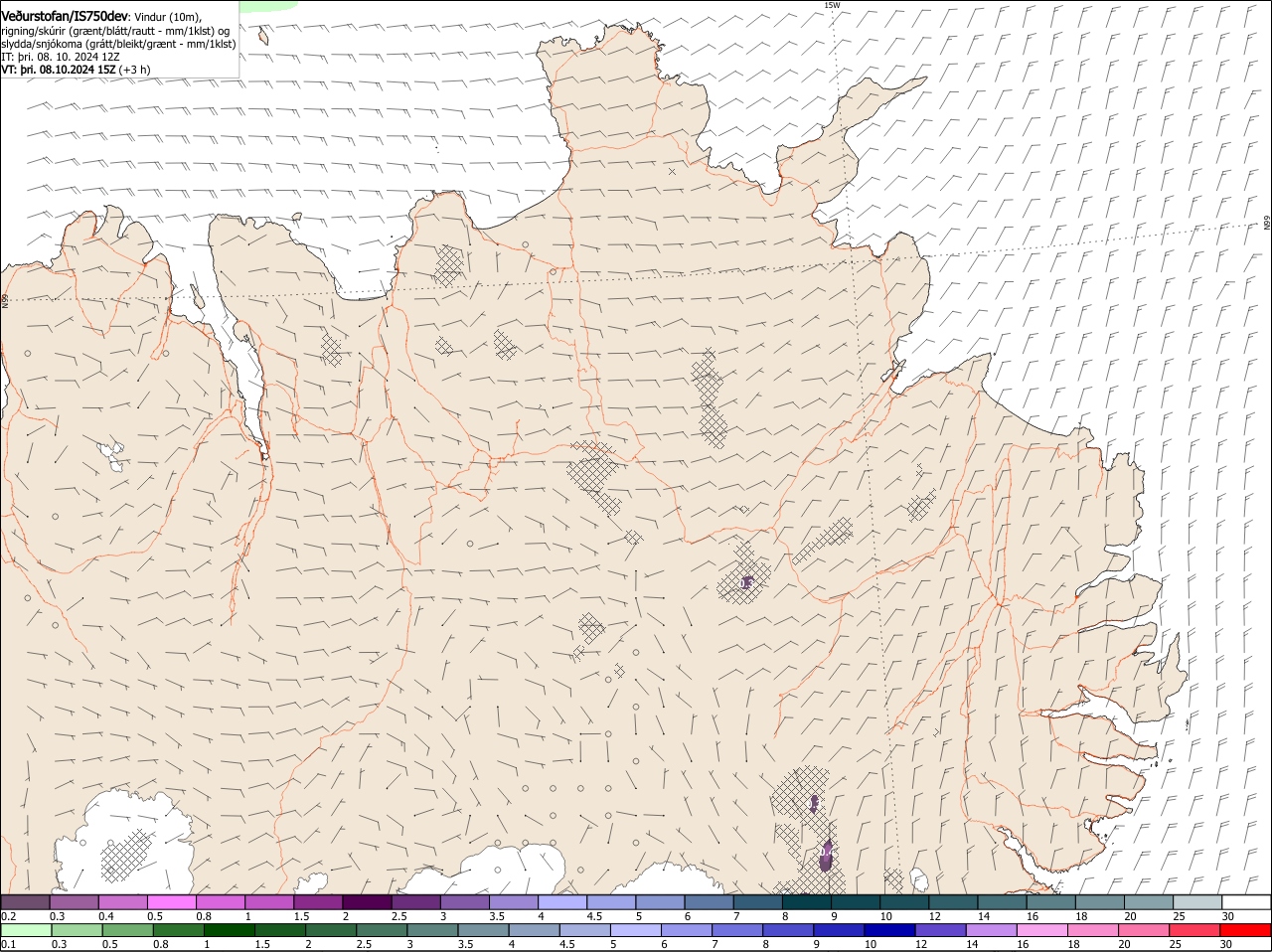The width and height of the screenshot is (1272, 952).
Task: Click the pale green 0.1 swatch in lower legend
Action: pyautogui.click(x=27, y=930)
